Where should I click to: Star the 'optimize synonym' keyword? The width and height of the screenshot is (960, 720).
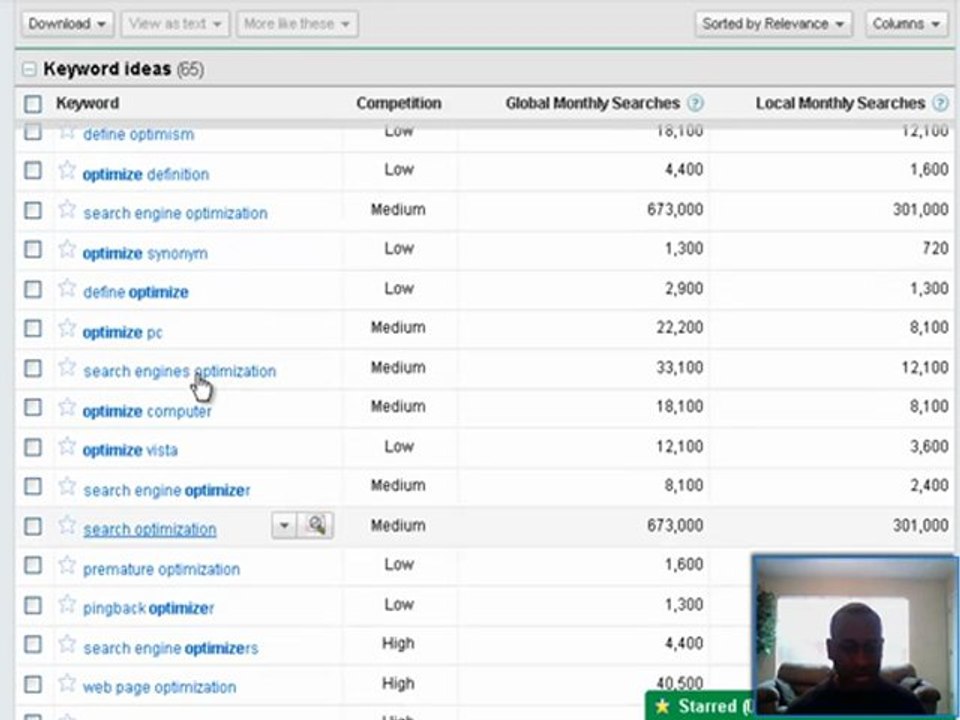click(x=67, y=249)
